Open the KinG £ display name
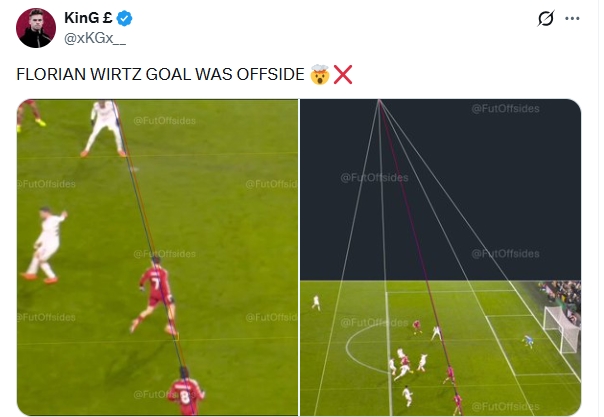The width and height of the screenshot is (604, 417). tap(88, 18)
